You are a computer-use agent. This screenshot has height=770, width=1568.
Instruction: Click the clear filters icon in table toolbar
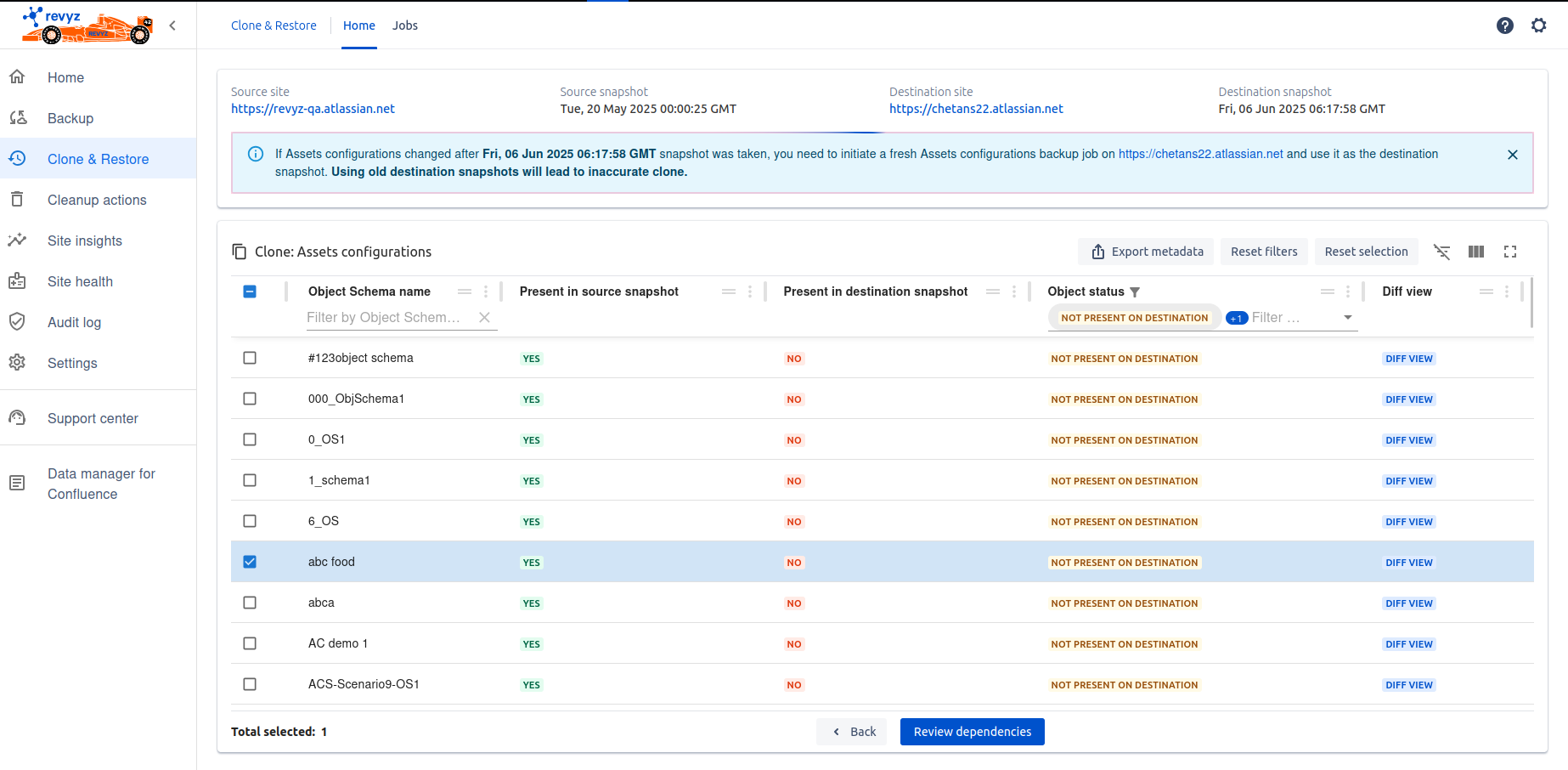coord(1441,252)
